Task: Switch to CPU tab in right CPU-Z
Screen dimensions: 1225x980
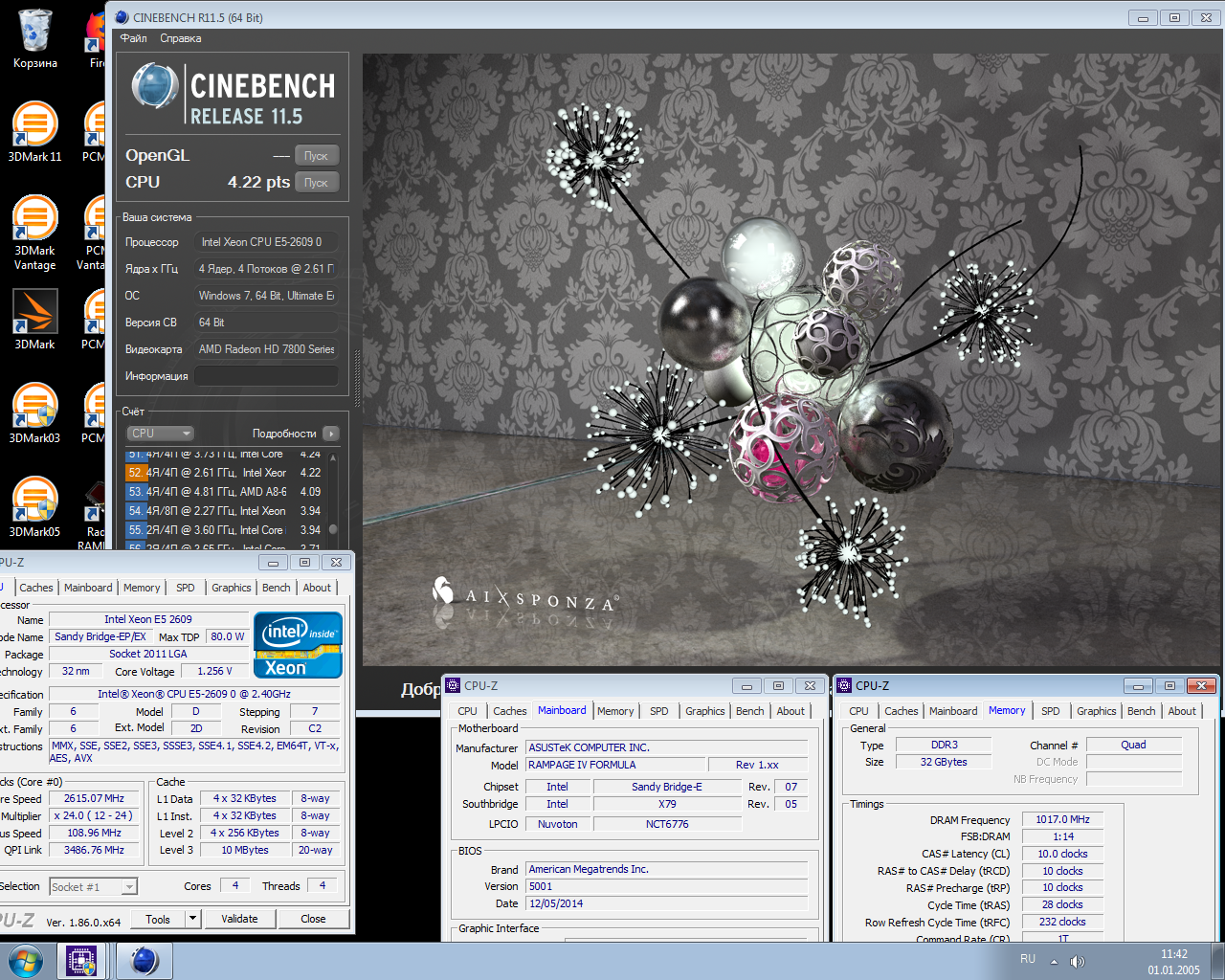Action: point(858,711)
